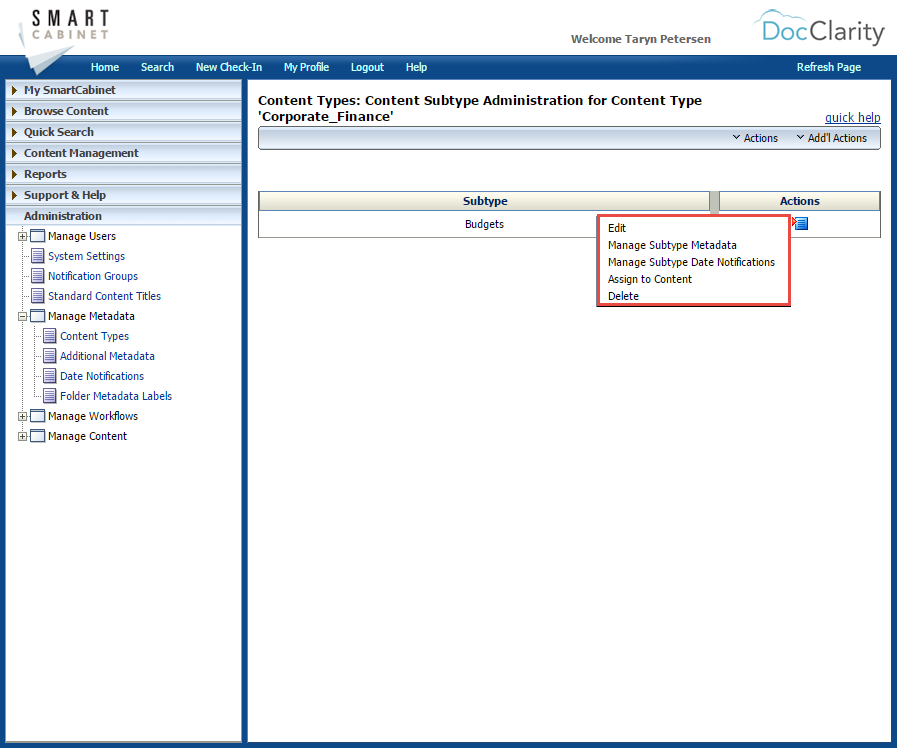897x748 pixels.
Task: Expand the Manage Users tree node
Action: [22, 236]
